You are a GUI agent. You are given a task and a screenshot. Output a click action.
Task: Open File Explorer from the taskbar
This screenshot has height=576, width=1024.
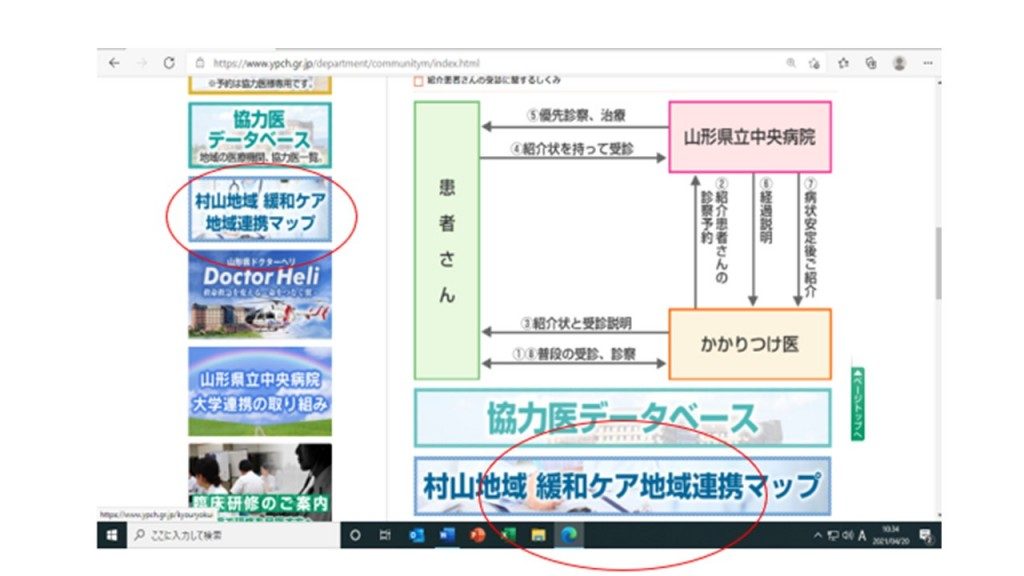pos(537,535)
